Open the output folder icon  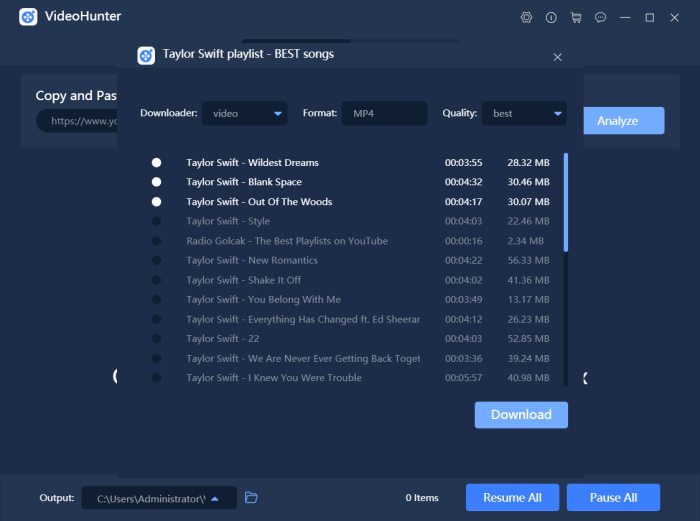click(x=251, y=497)
